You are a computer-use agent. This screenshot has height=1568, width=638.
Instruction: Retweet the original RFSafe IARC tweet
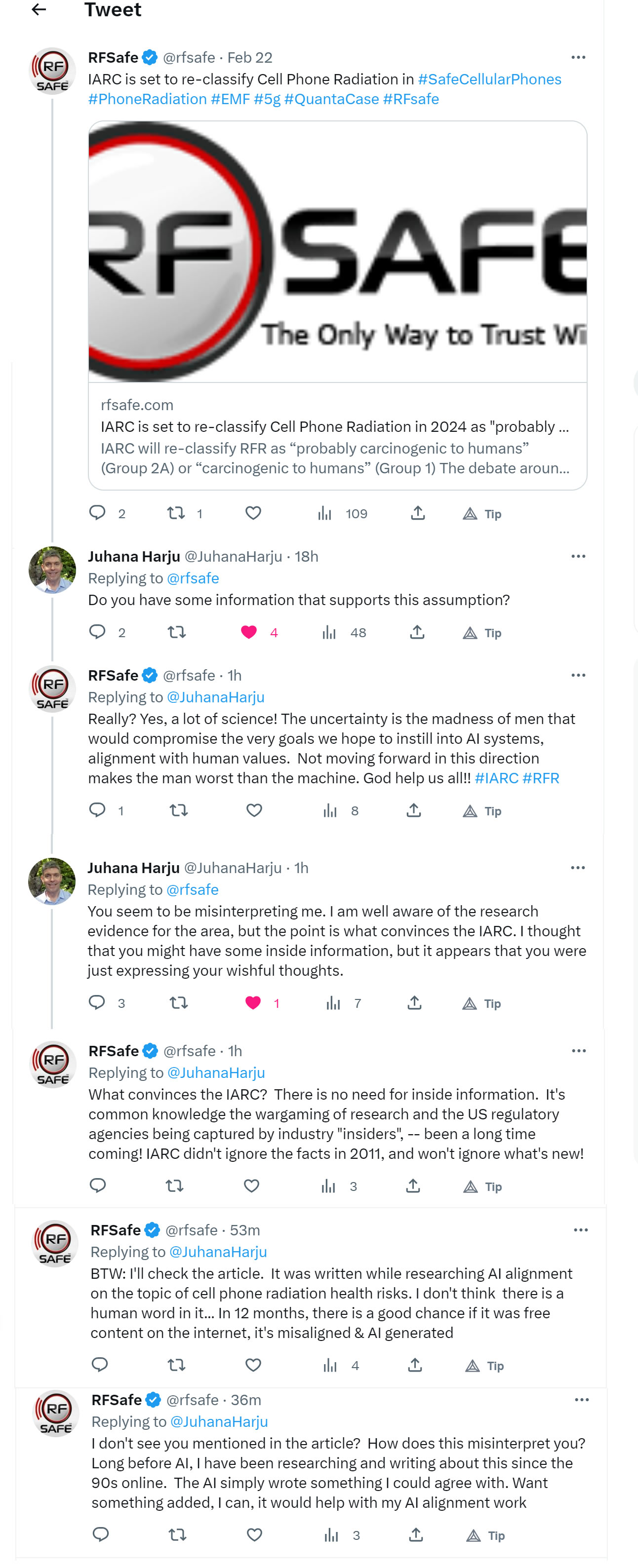pos(176,513)
